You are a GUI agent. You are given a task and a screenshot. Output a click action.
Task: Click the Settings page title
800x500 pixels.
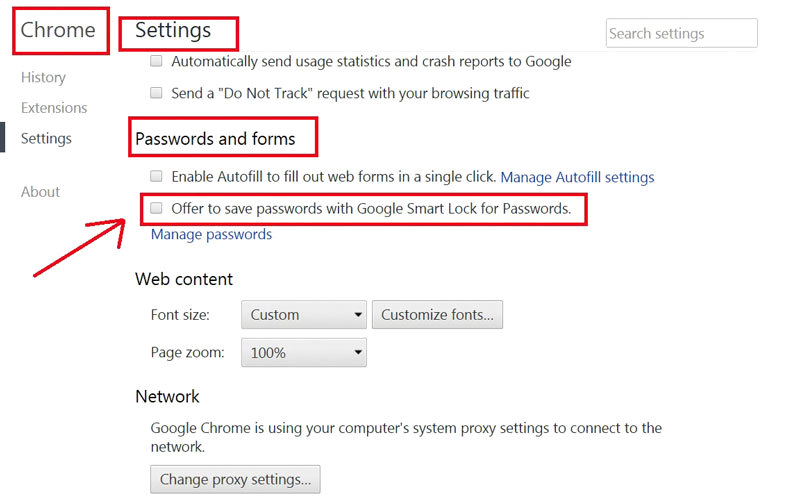point(173,30)
